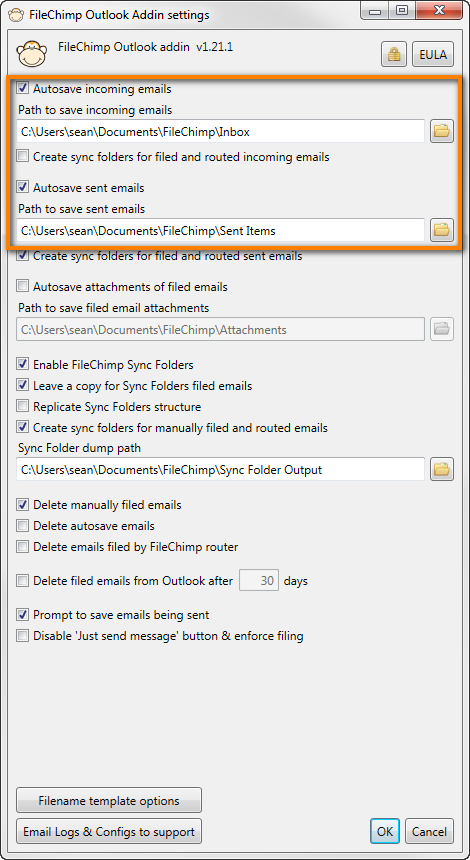Browse folder for incoming emails path
Screen dimensions: 470x860
tap(441, 131)
